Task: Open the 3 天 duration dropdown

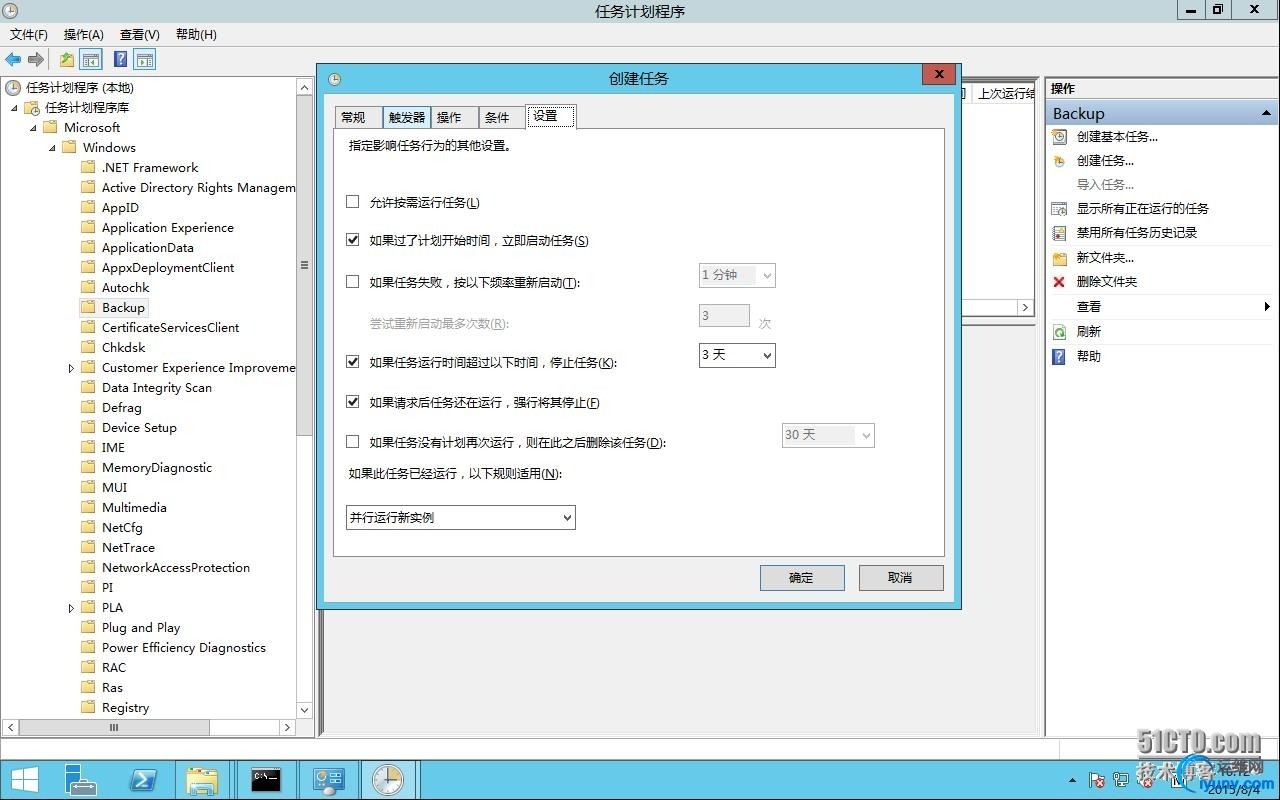Action: 737,355
